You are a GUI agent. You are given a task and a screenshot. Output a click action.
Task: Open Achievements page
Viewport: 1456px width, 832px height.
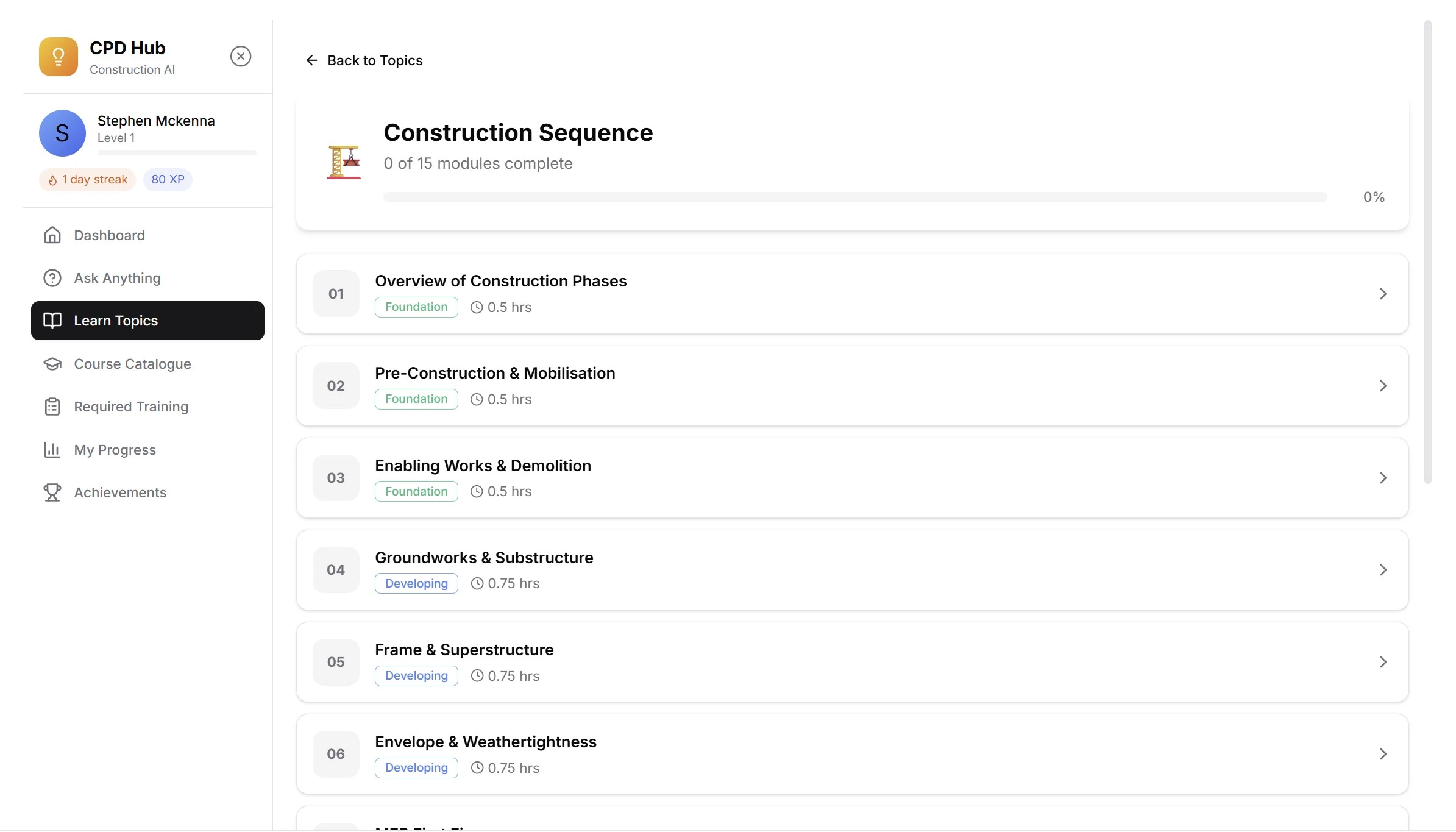point(147,492)
